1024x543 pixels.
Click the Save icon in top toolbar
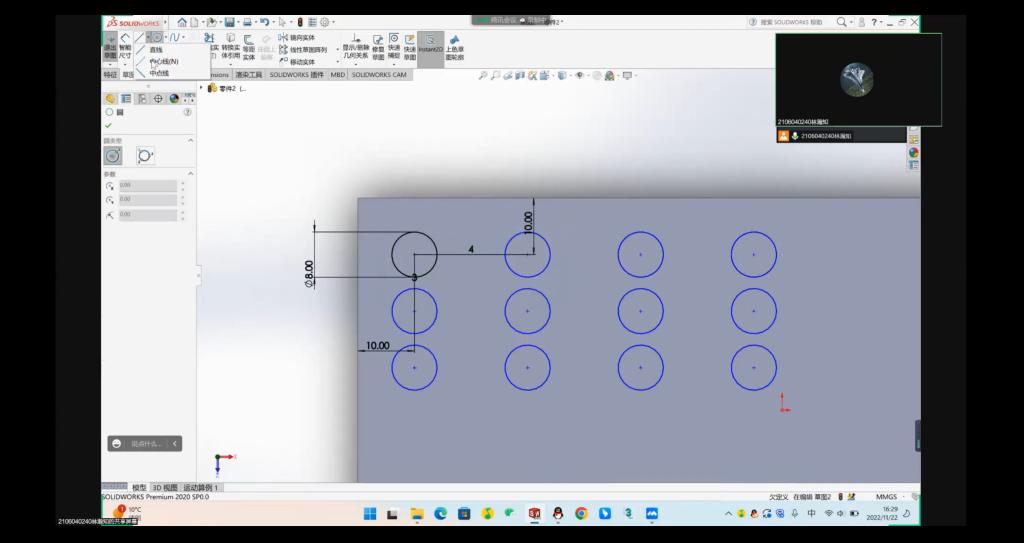230,22
